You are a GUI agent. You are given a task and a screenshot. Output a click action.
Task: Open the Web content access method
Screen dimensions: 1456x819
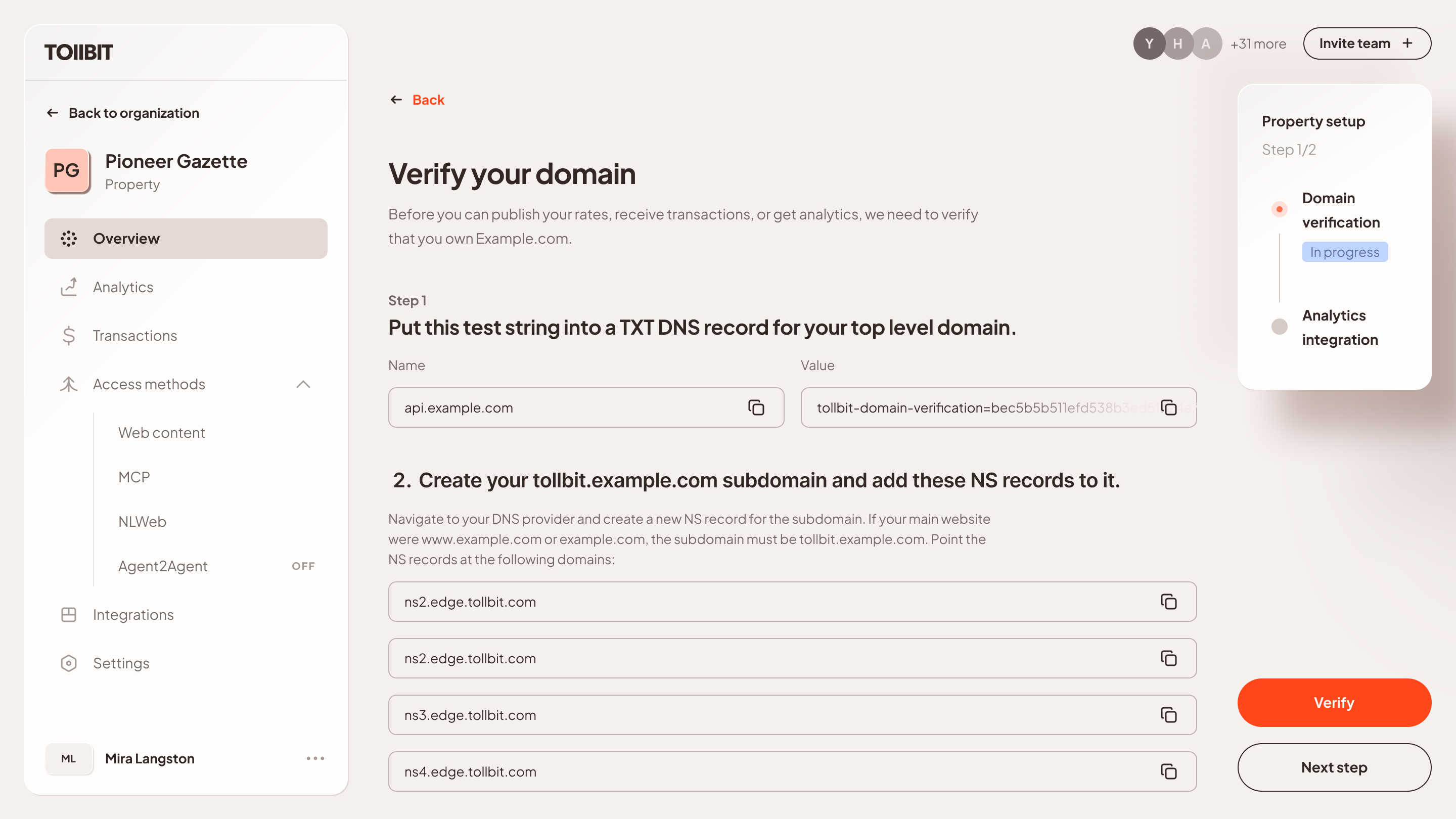[162, 432]
